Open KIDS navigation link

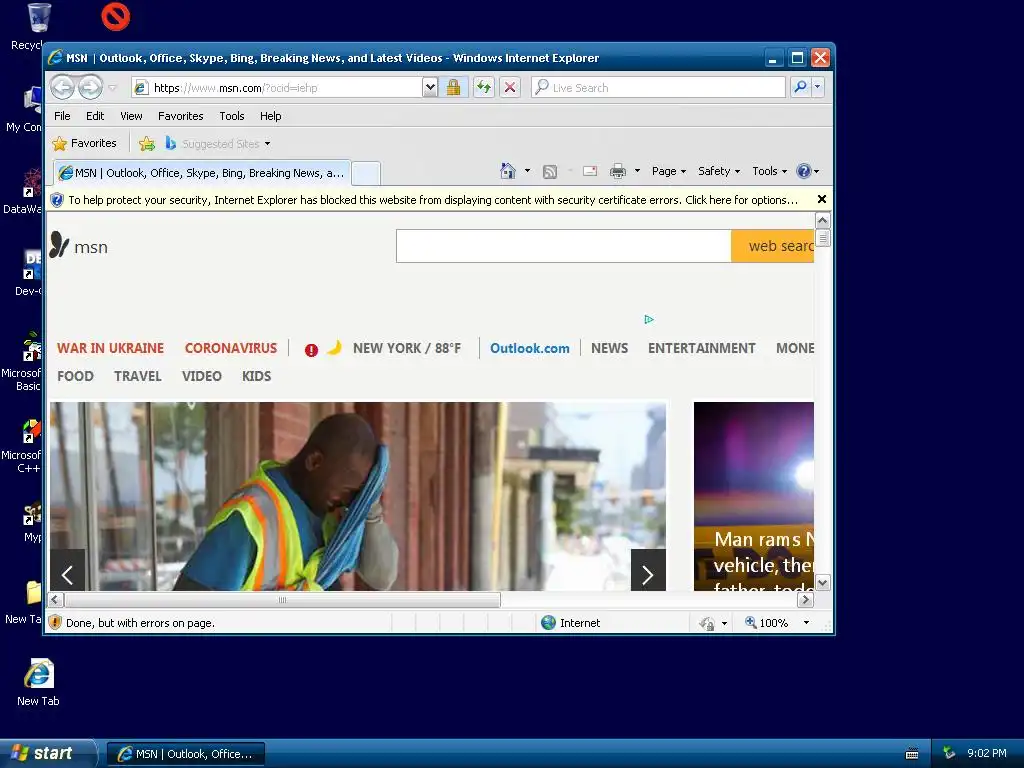tap(256, 376)
